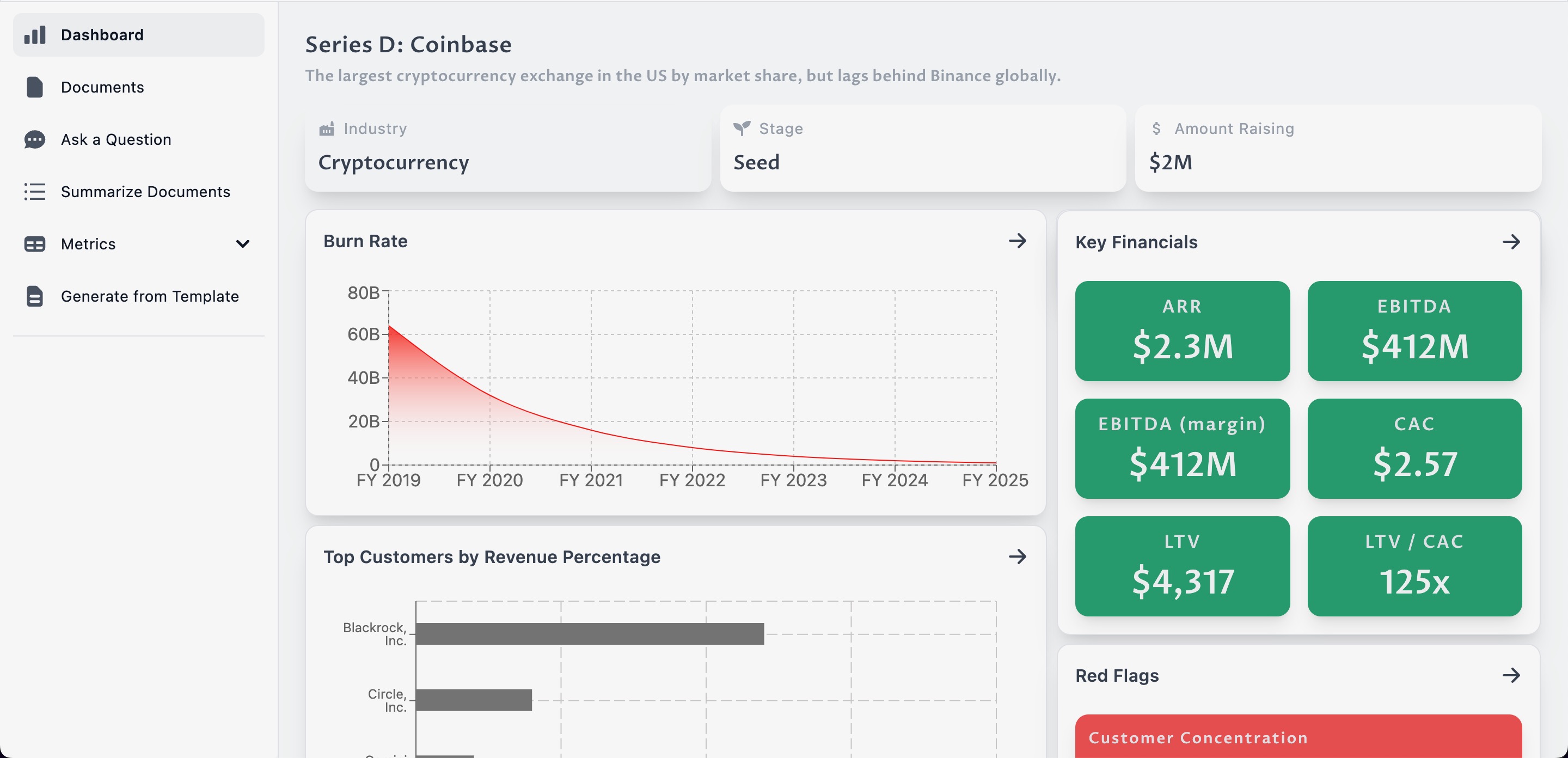Viewport: 1568px width, 758px height.
Task: Click the Ask a Question chat bubble icon
Action: point(35,139)
